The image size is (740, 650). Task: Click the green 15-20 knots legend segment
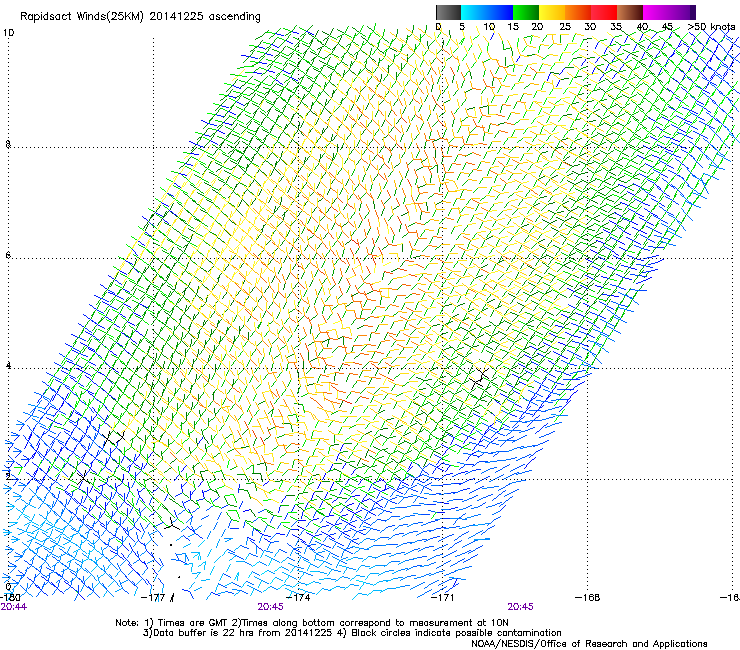click(526, 12)
